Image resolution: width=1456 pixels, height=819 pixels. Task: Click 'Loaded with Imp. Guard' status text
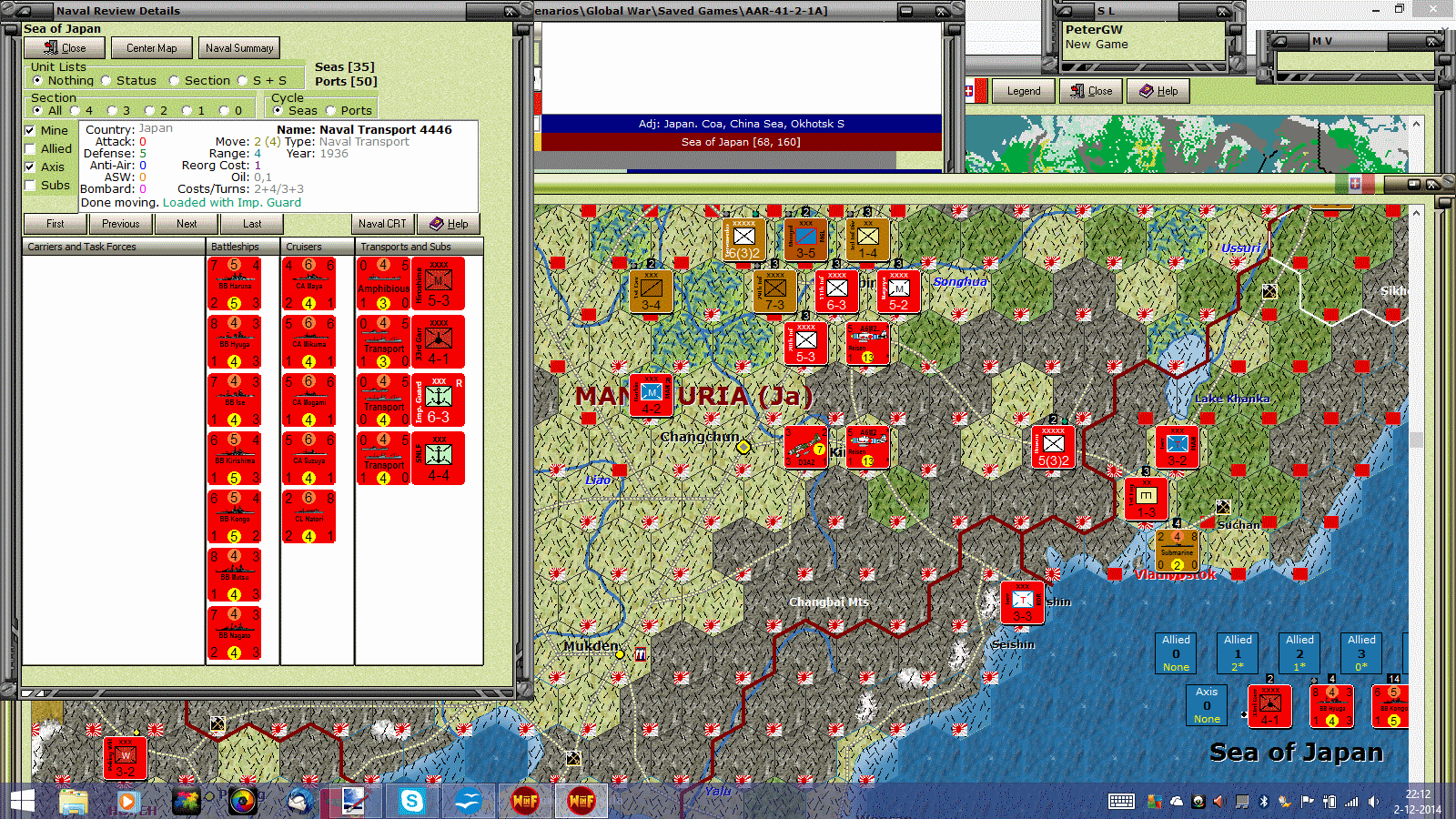tap(232, 203)
